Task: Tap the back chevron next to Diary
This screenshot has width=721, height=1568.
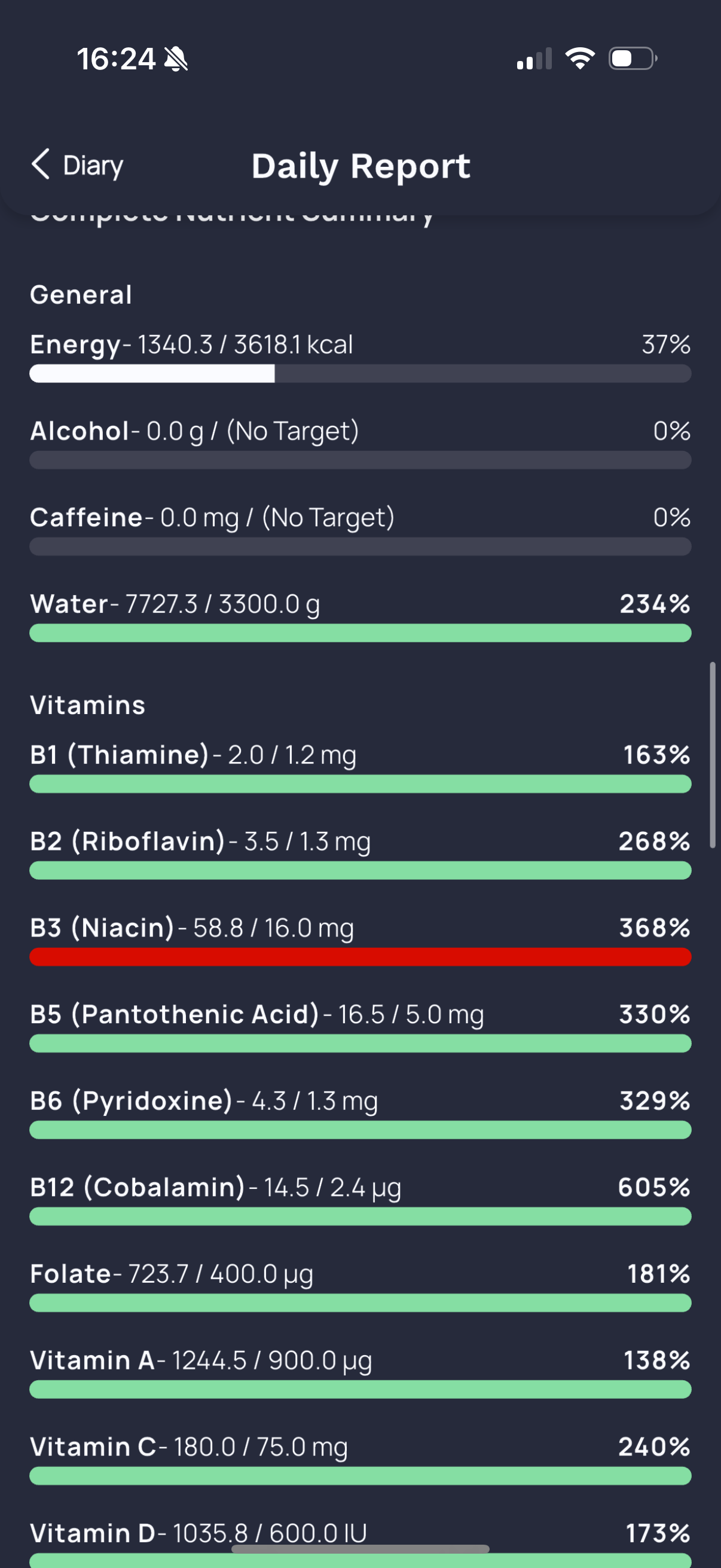Action: coord(40,164)
